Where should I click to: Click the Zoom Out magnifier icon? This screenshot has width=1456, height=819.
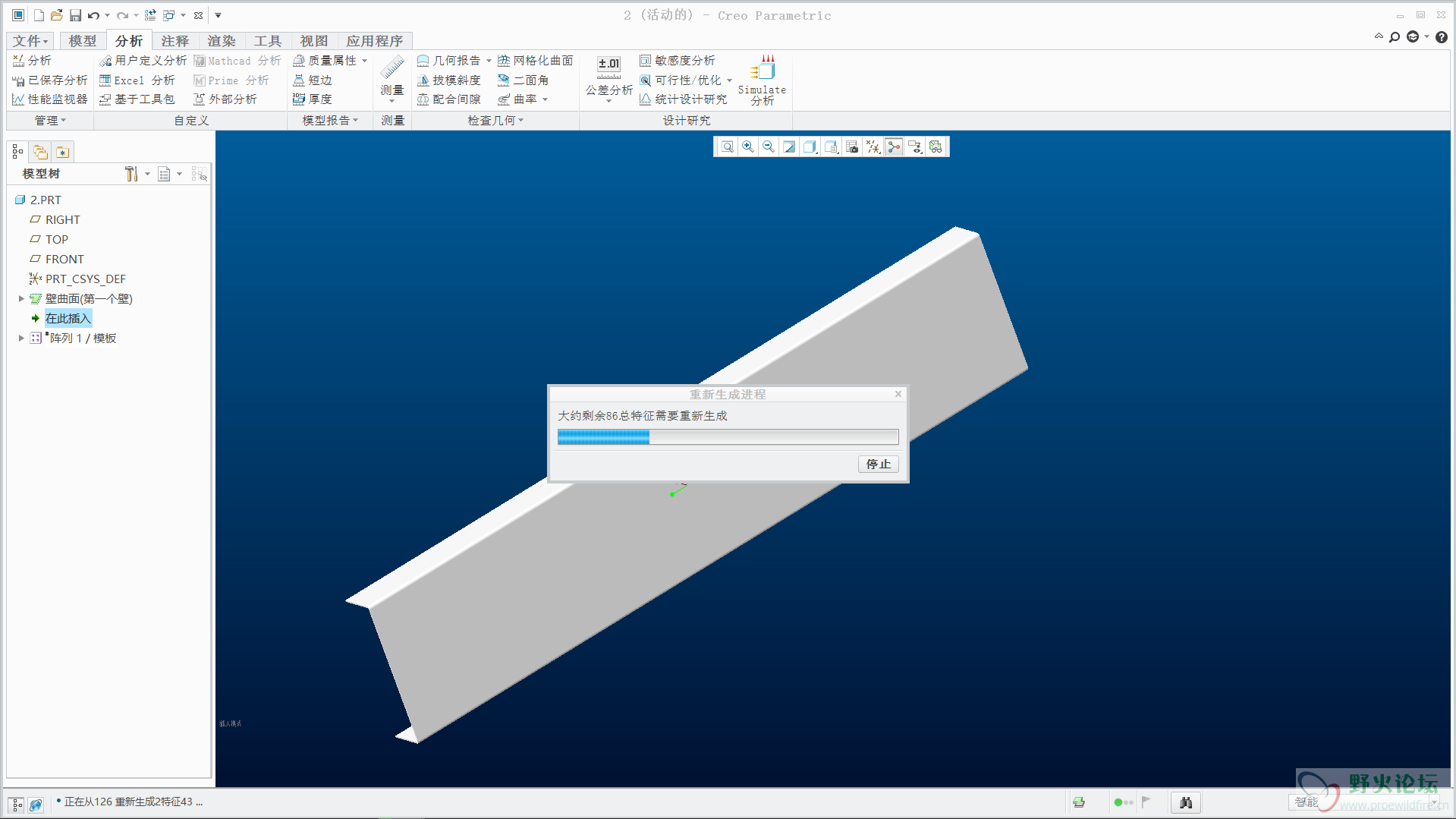(x=769, y=147)
